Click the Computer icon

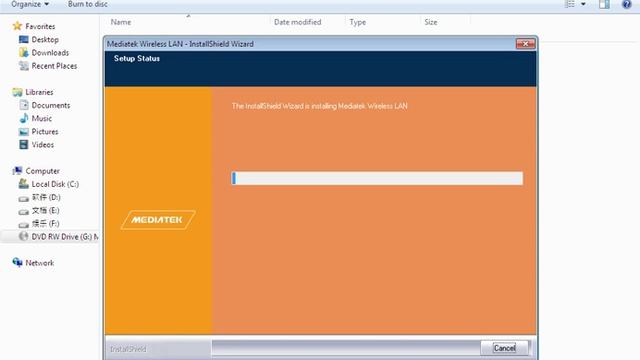(17, 171)
